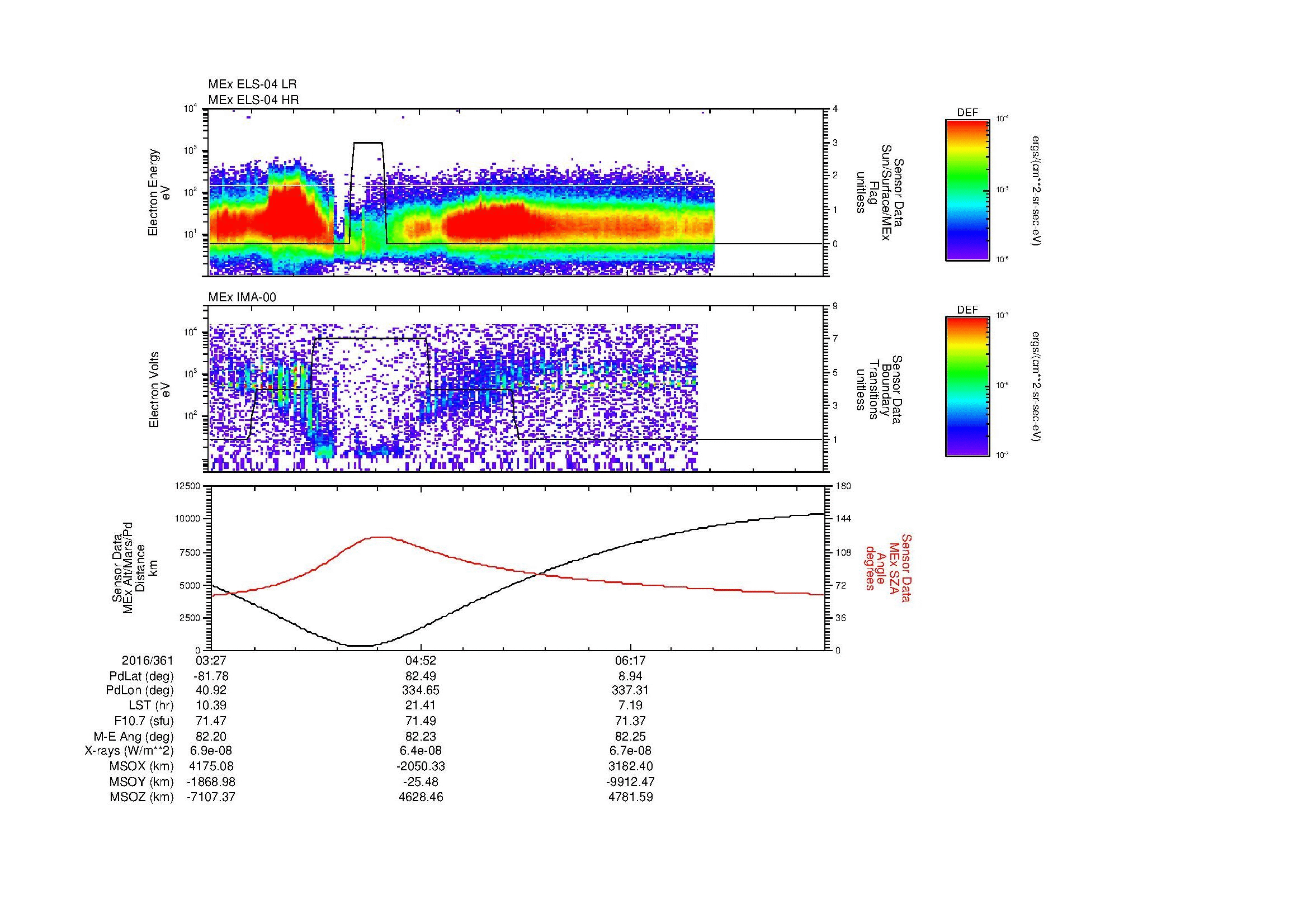The image size is (1308, 924).
Task: Click the F10.7 value '71.47'
Action: (211, 721)
